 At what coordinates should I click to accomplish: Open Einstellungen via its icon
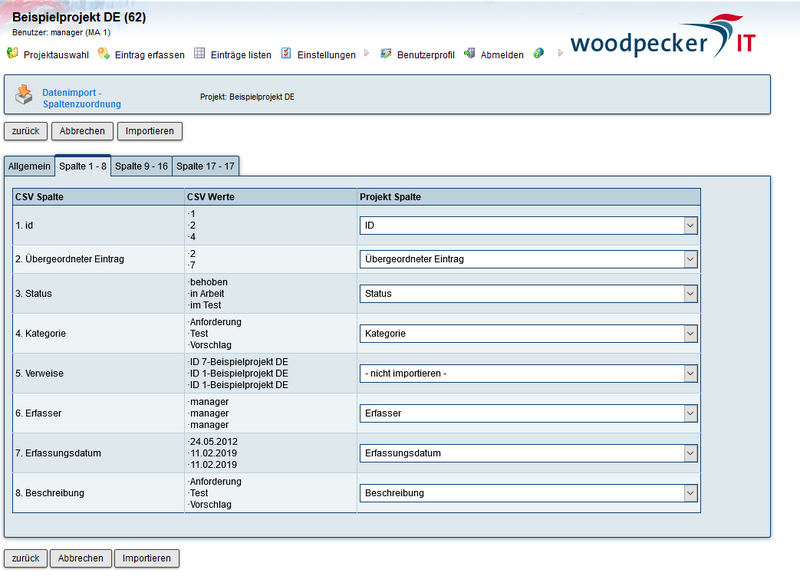click(289, 55)
